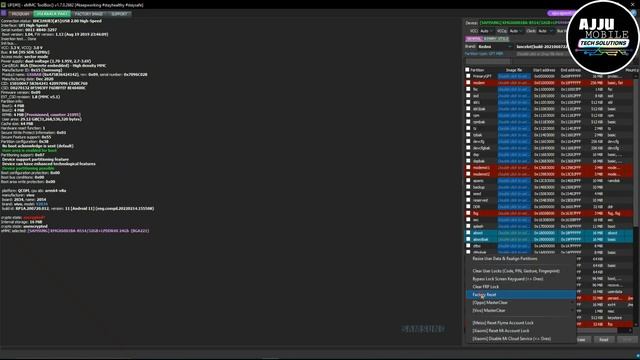This screenshot has height=360, width=640.
Task: Toggle the select-all Partition header checkbox
Action: [x=468, y=70]
